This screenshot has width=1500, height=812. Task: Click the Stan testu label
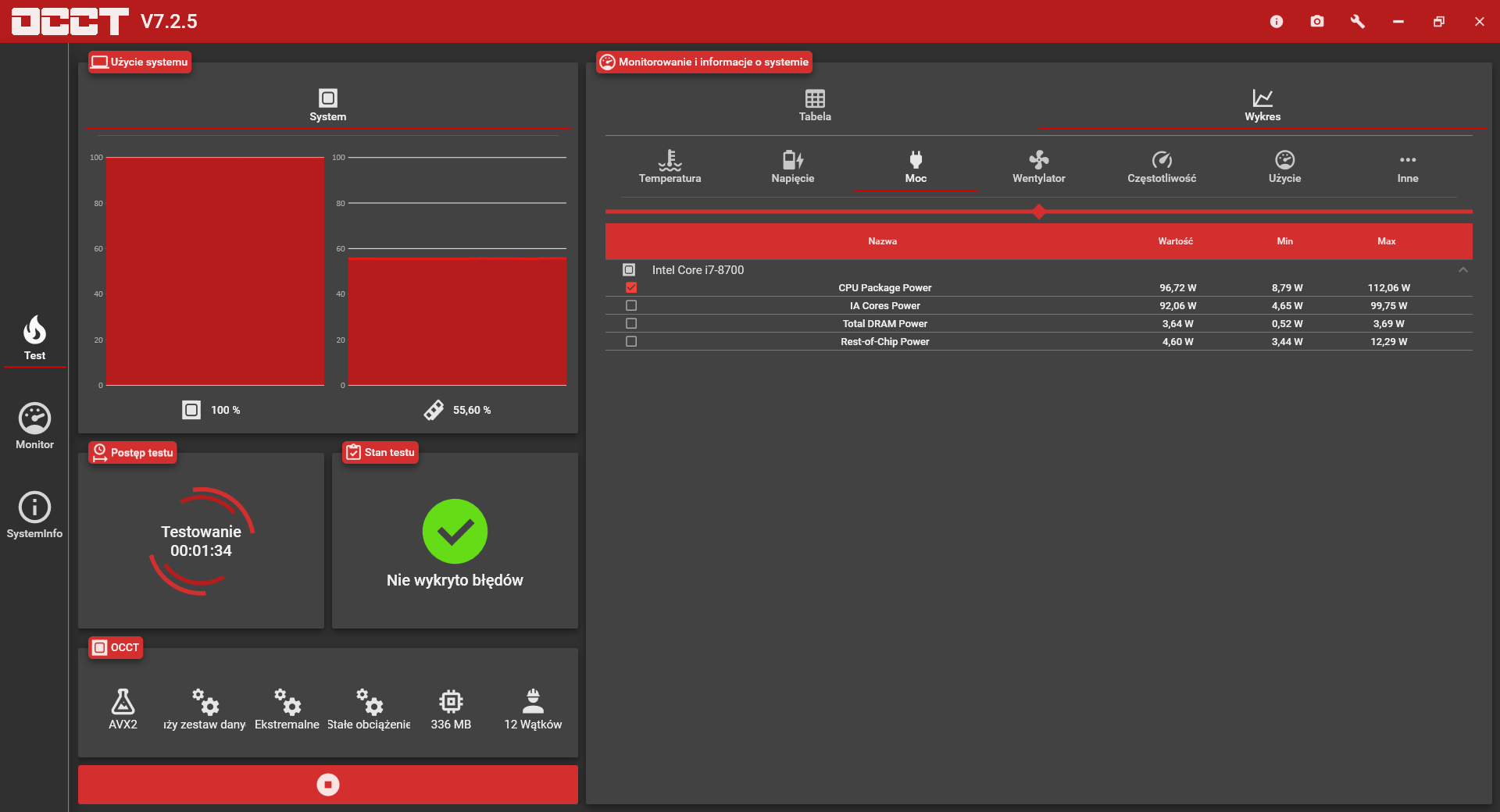coord(380,452)
